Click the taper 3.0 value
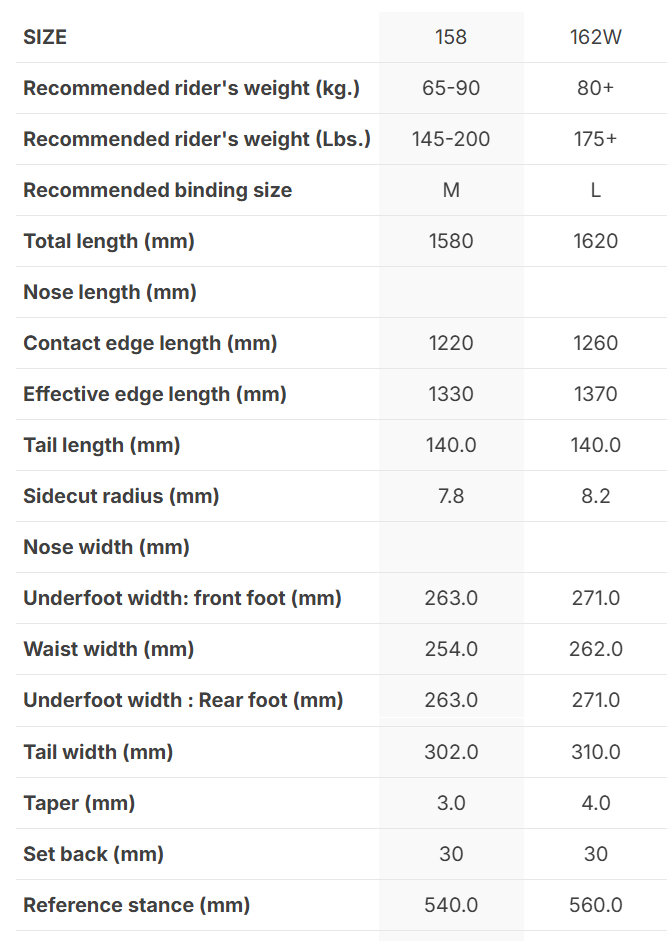This screenshot has height=943, width=667. point(451,802)
